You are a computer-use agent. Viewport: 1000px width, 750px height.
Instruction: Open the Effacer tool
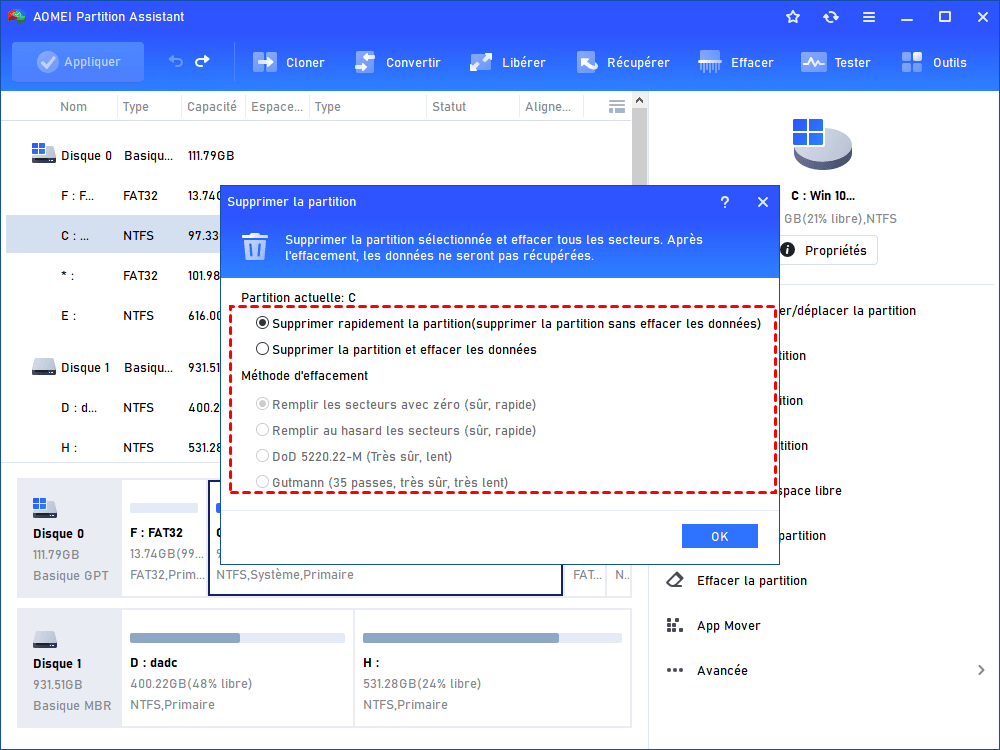(735, 62)
